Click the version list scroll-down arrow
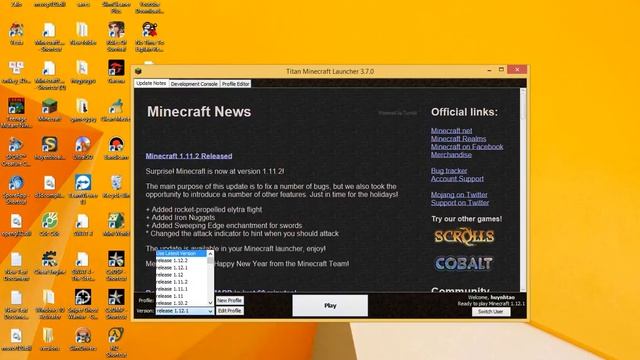The width and height of the screenshot is (640, 360). [x=210, y=303]
